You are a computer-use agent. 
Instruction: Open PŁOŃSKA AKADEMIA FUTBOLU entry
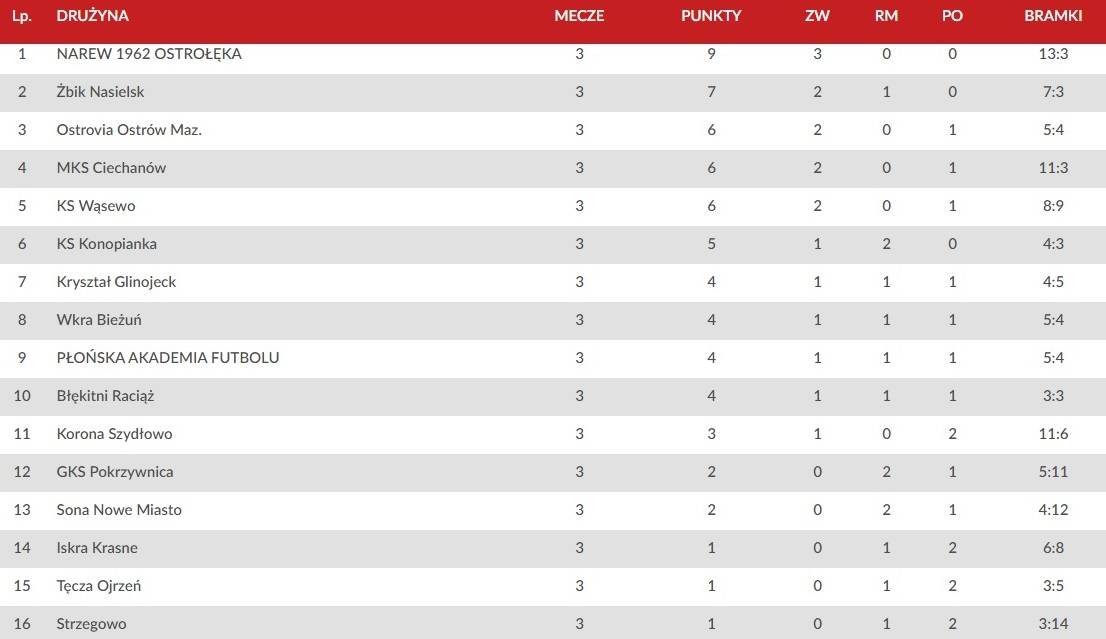(x=553, y=358)
